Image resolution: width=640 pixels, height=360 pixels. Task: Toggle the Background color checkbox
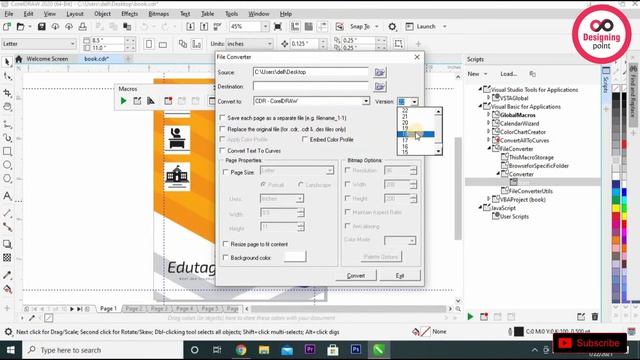point(225,258)
